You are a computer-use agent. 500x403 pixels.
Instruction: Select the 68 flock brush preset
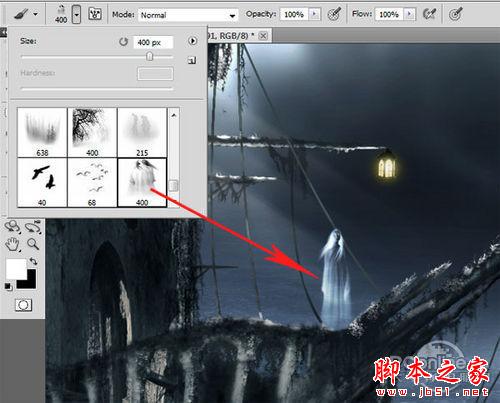92,182
